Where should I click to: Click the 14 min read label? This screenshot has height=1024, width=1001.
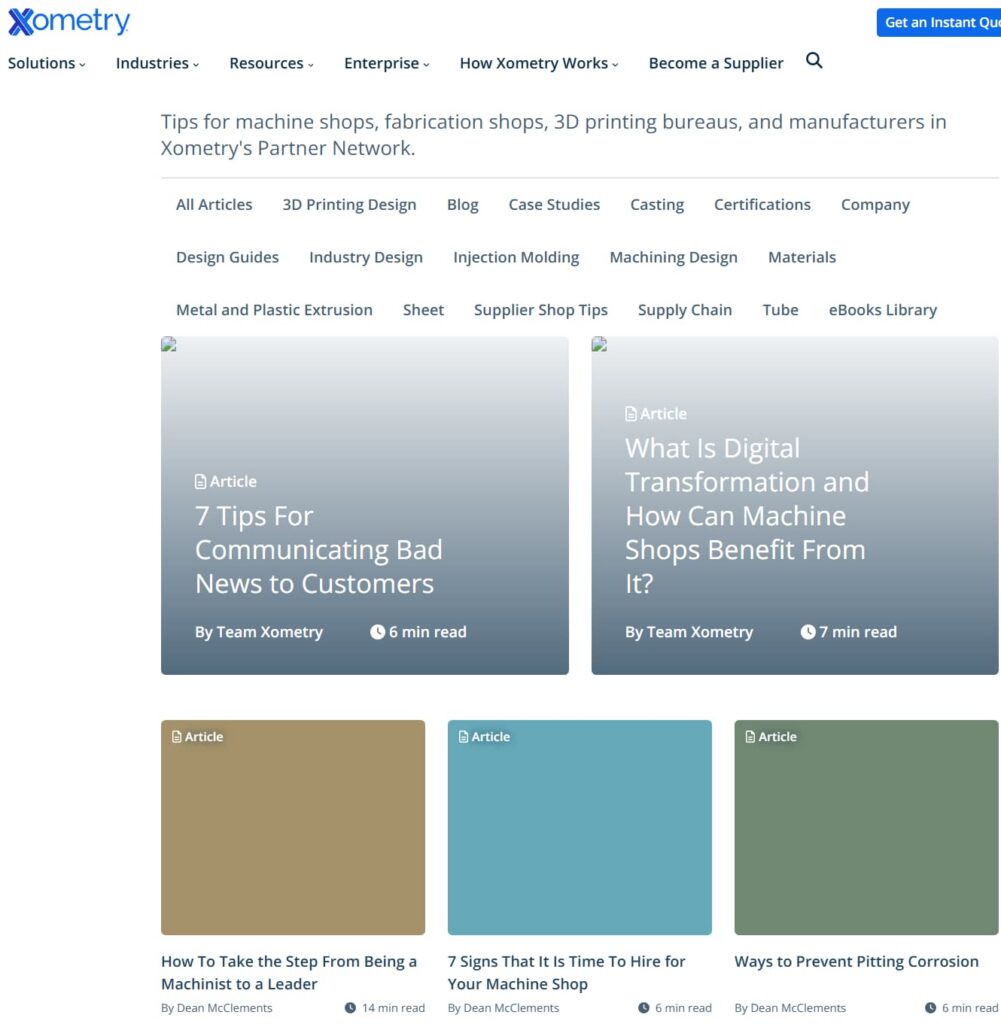point(393,1008)
